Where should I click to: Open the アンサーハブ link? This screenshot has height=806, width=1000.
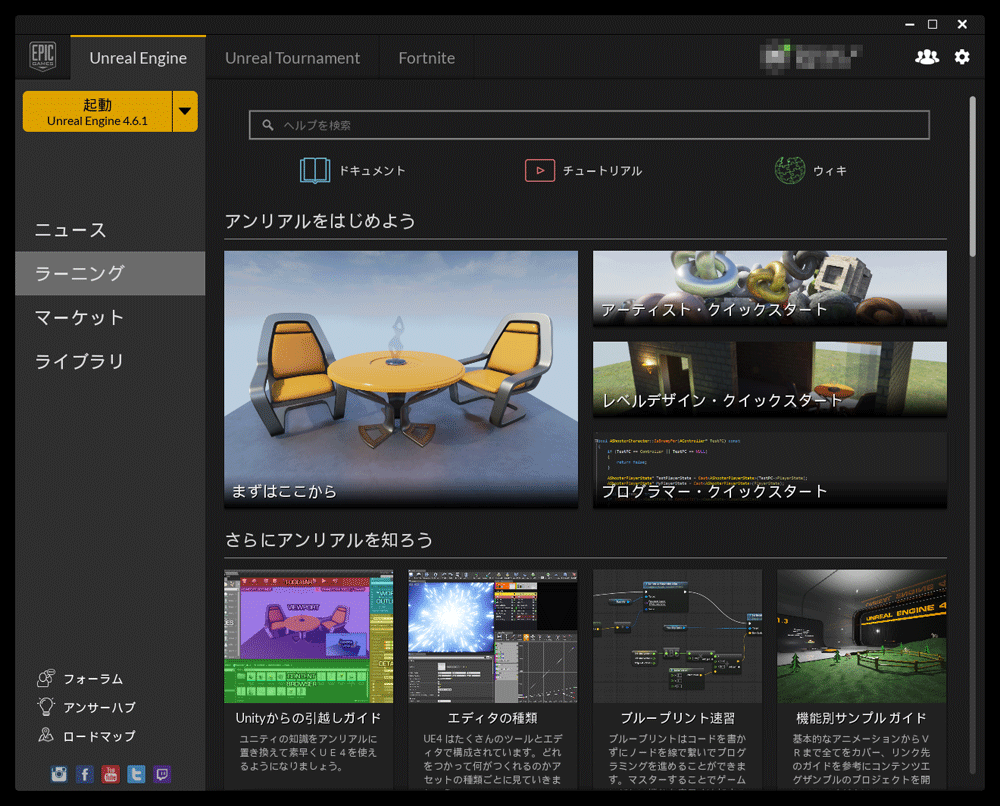coord(99,707)
